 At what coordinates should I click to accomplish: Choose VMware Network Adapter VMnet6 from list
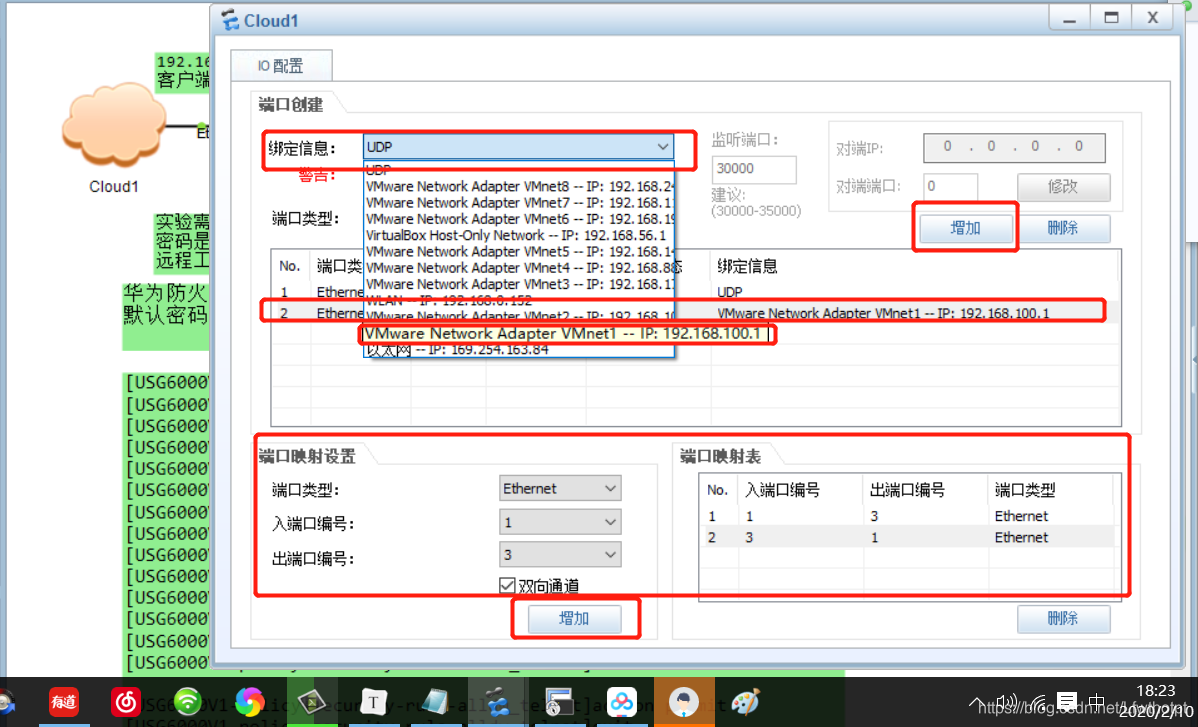pos(519,218)
